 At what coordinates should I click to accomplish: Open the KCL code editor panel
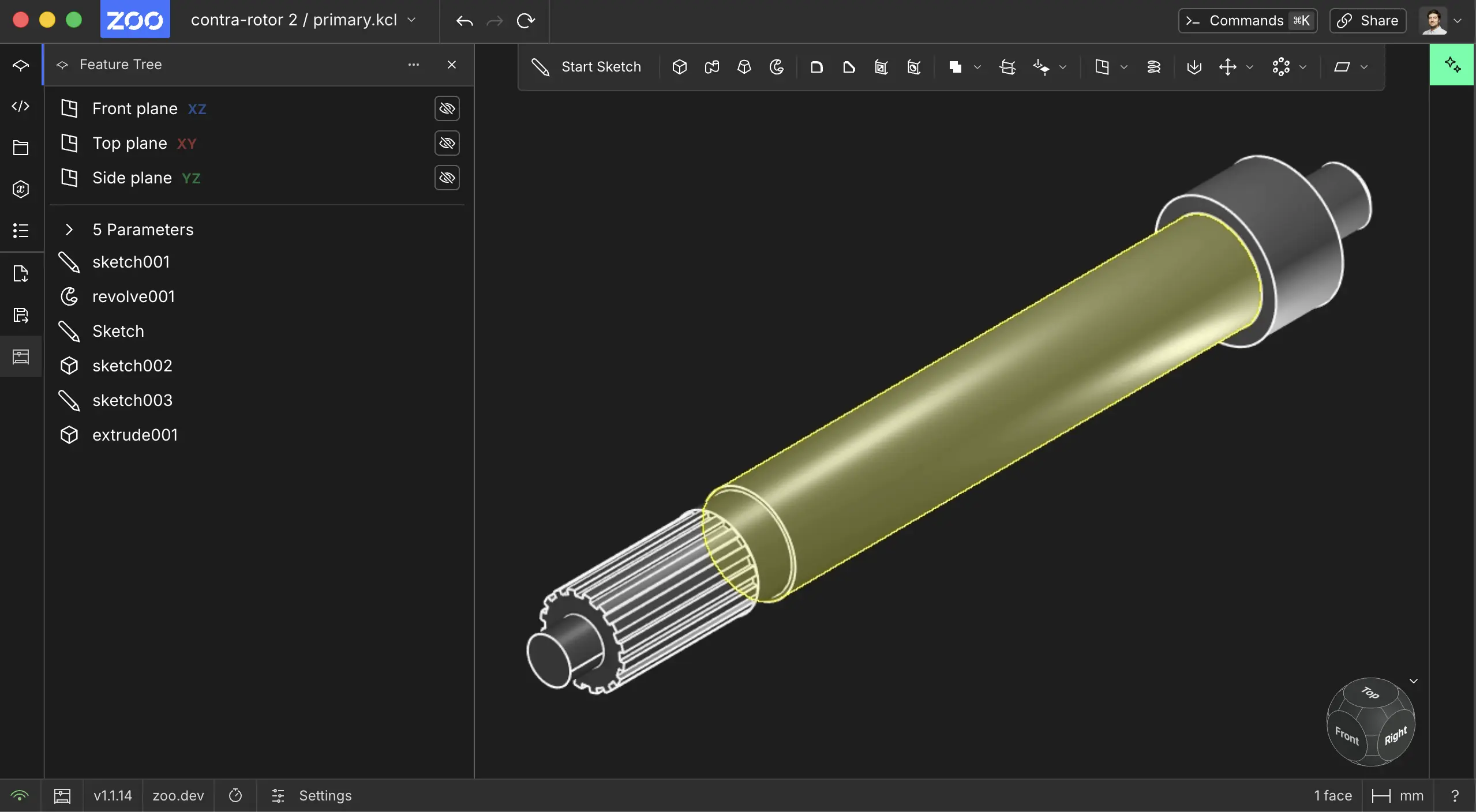pos(21,106)
